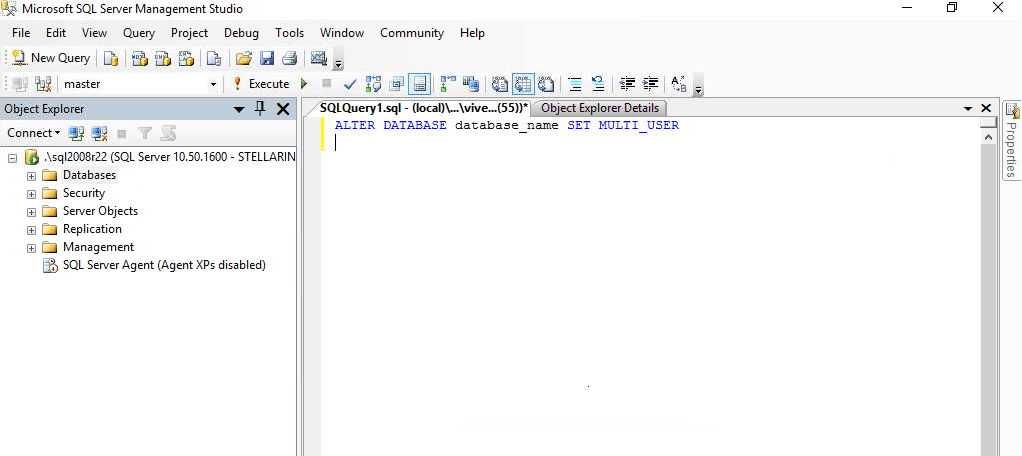Click Connect Object Explorer icon
The image size is (1022, 456).
[77, 134]
